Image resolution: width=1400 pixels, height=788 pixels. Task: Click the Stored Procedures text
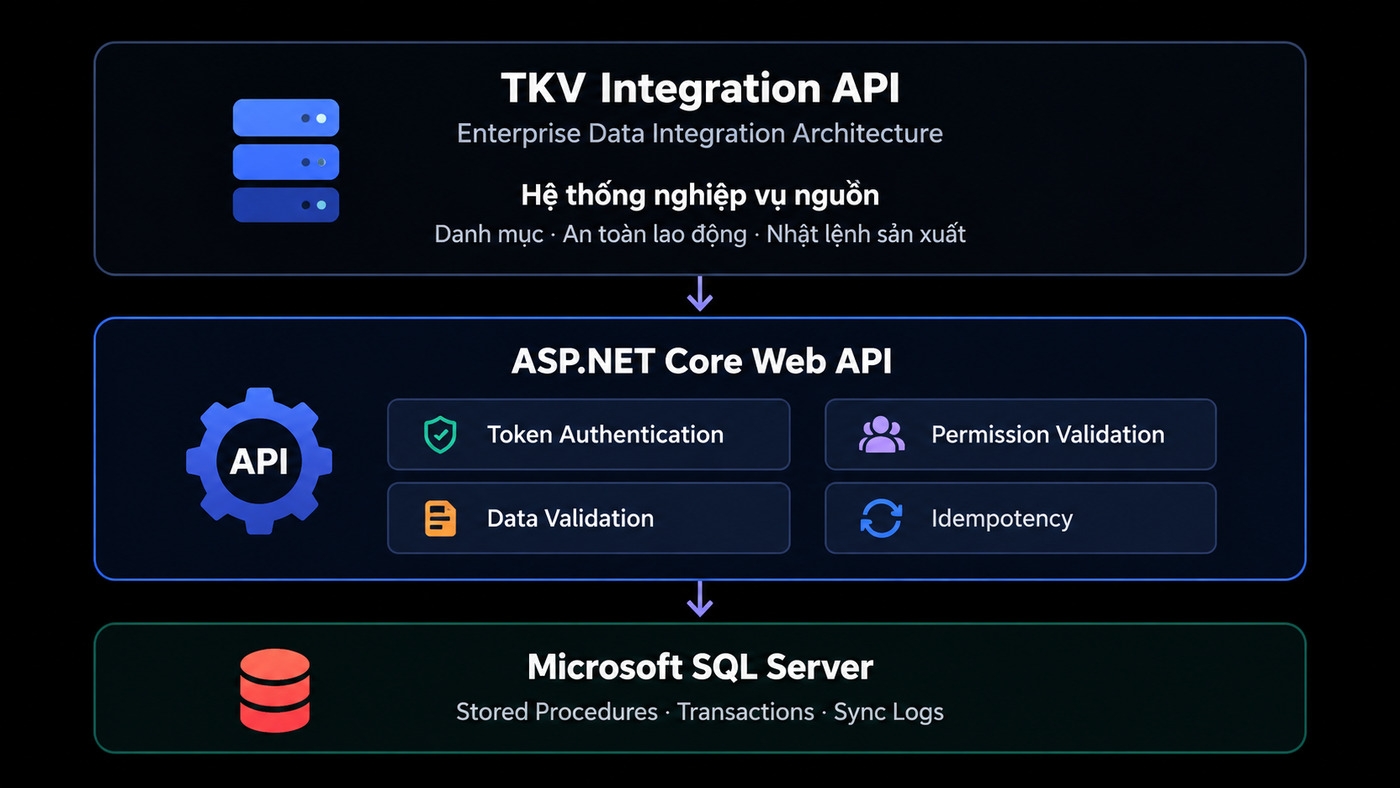click(557, 712)
